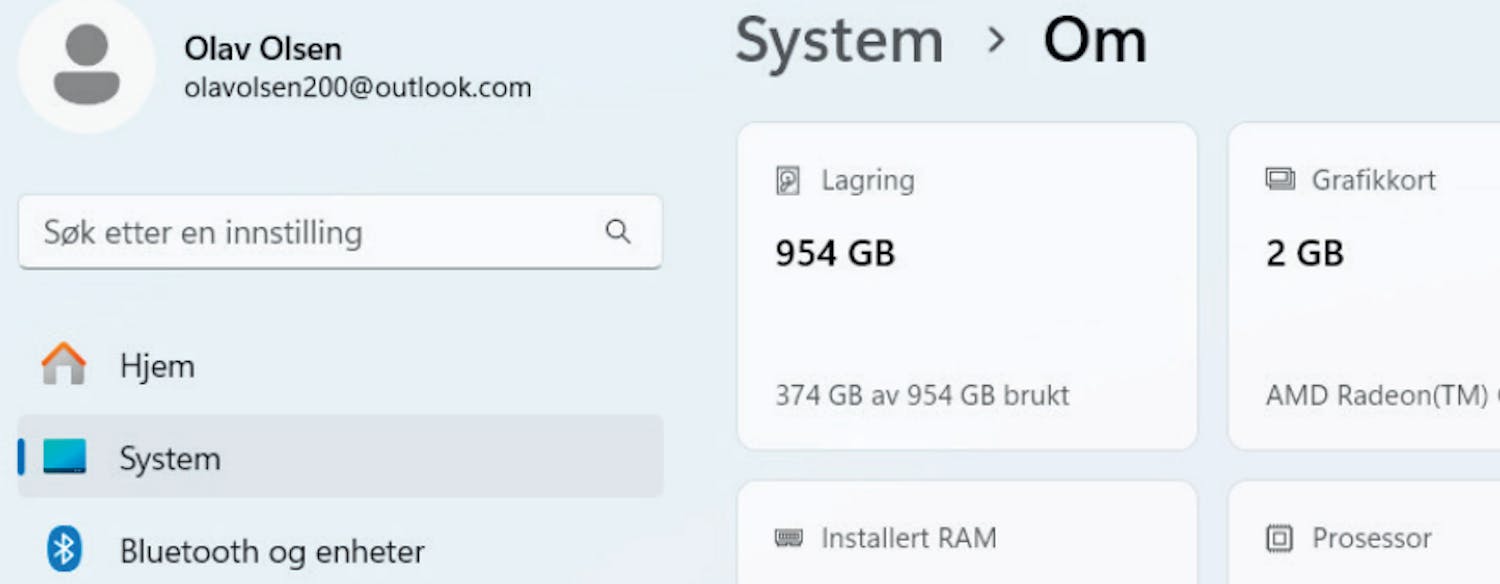Click the Prosessor chip icon
The height and width of the screenshot is (584, 1500).
coord(1279,539)
